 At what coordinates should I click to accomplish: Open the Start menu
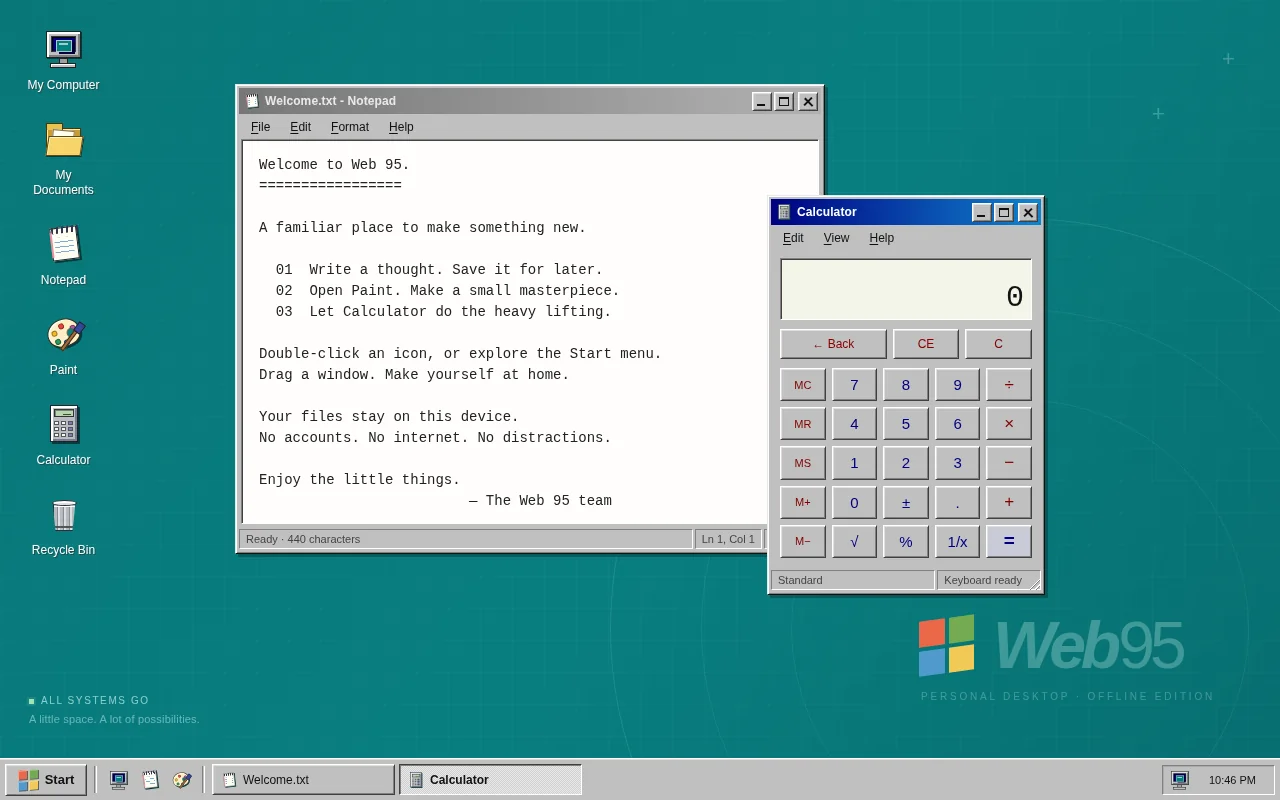[46, 780]
